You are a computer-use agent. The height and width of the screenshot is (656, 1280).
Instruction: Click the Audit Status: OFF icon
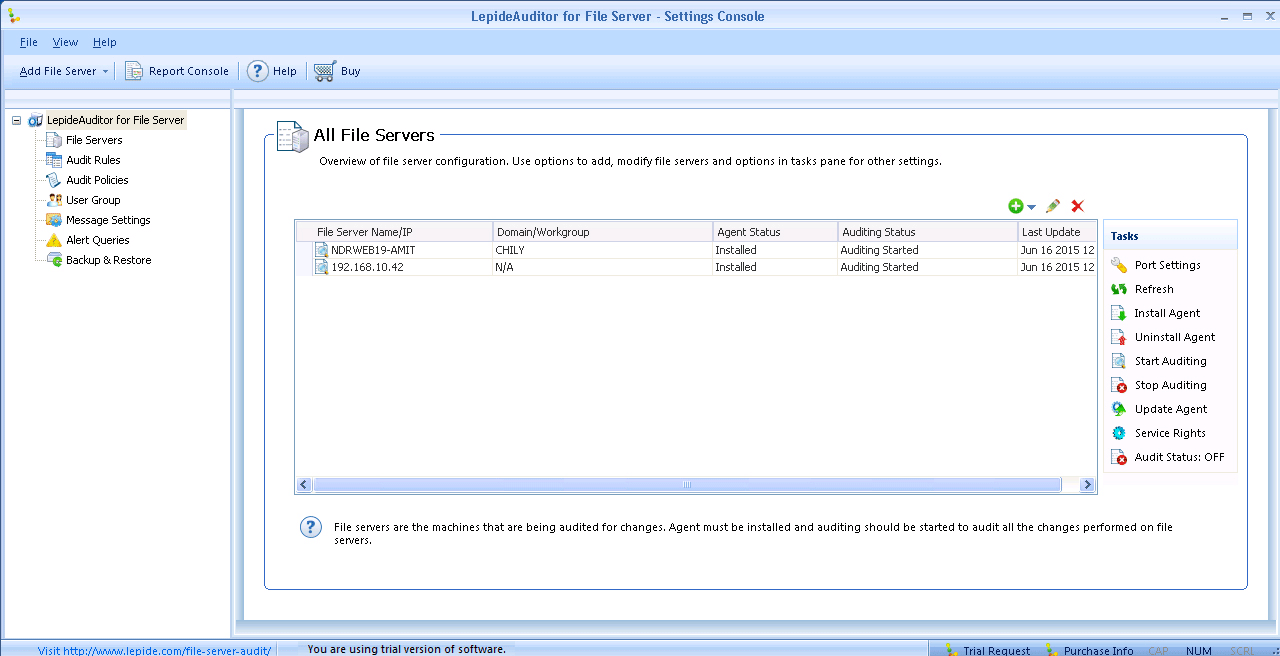(1118, 457)
